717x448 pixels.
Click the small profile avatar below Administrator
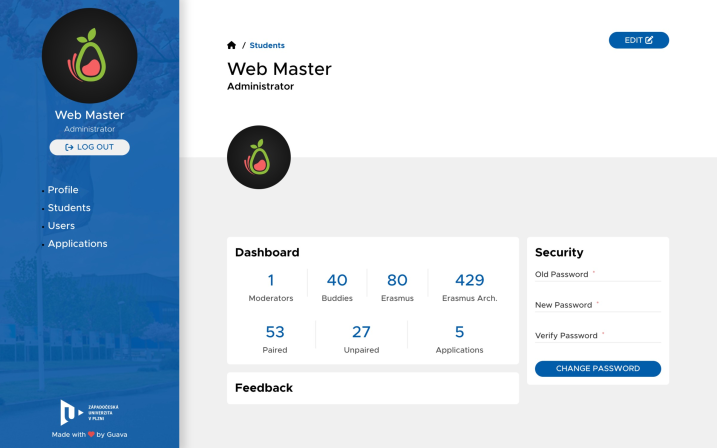click(259, 157)
